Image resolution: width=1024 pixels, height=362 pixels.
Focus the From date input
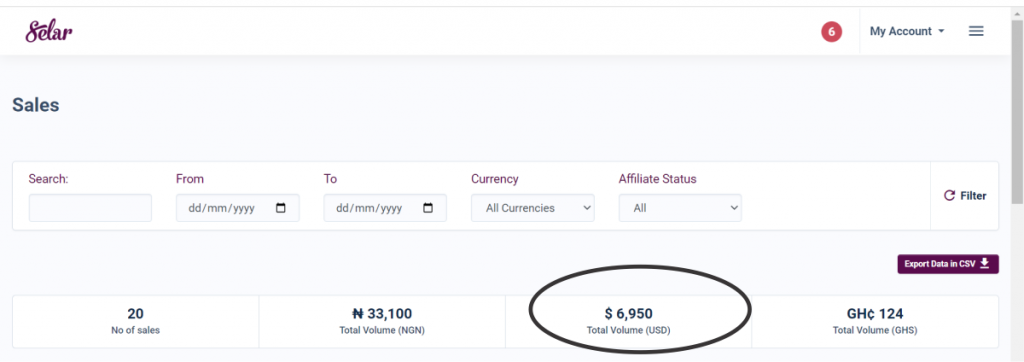(238, 208)
